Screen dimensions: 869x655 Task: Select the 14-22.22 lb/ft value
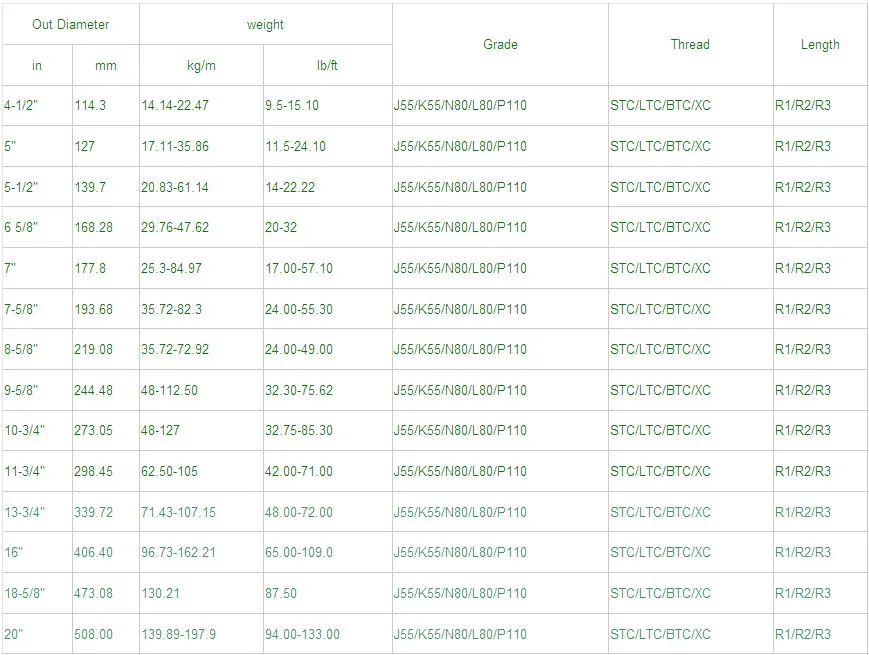pyautogui.click(x=290, y=187)
